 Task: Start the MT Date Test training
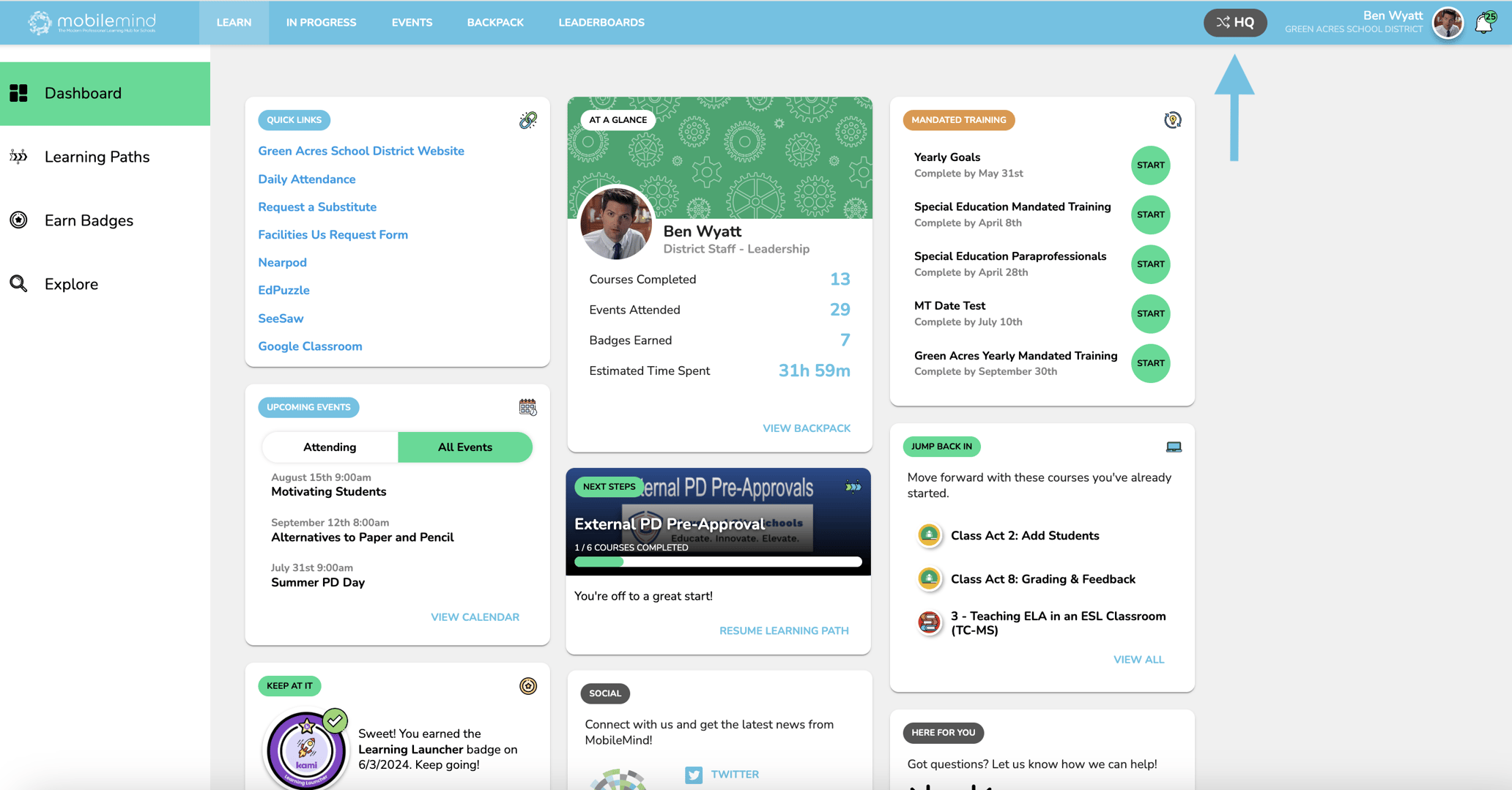click(x=1150, y=314)
